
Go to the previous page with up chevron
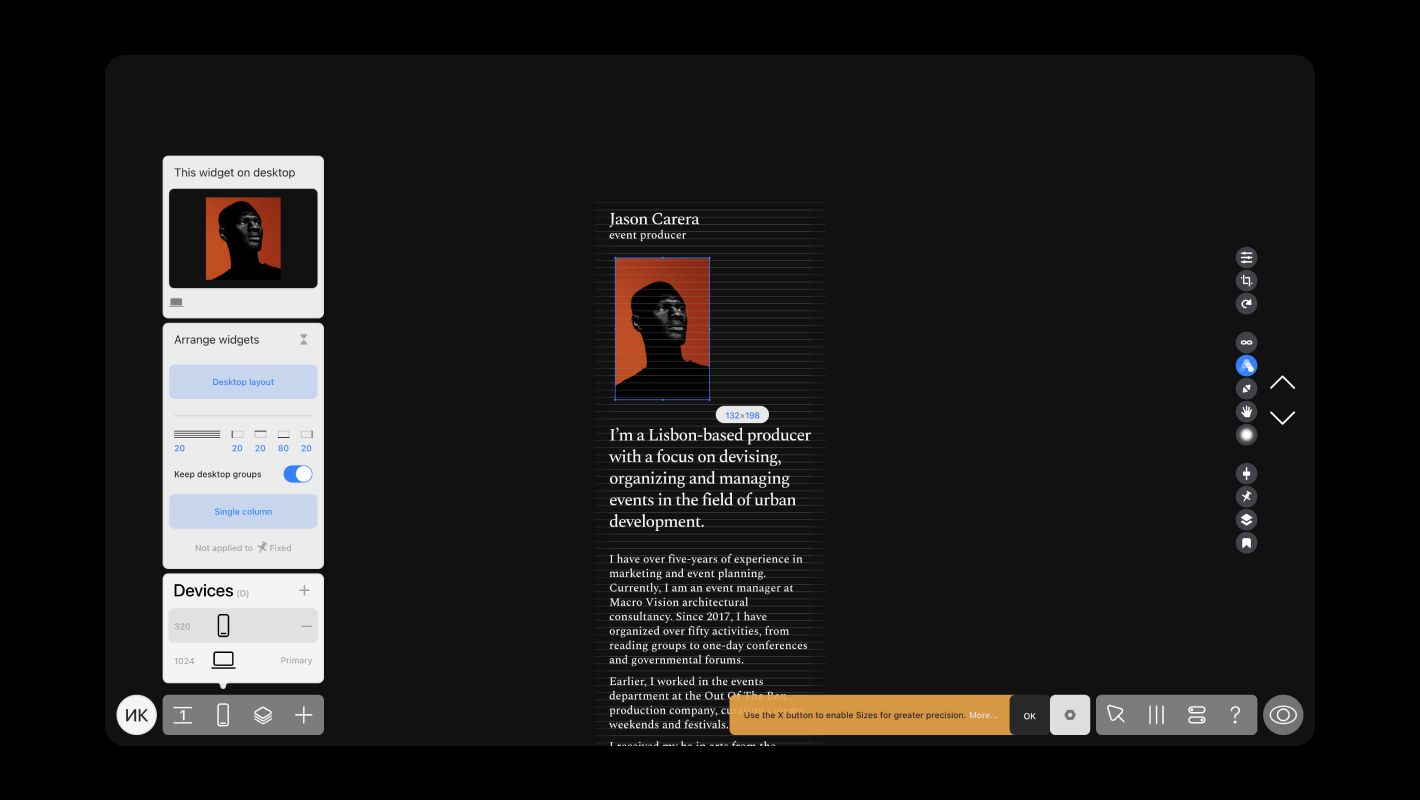pos(1282,383)
